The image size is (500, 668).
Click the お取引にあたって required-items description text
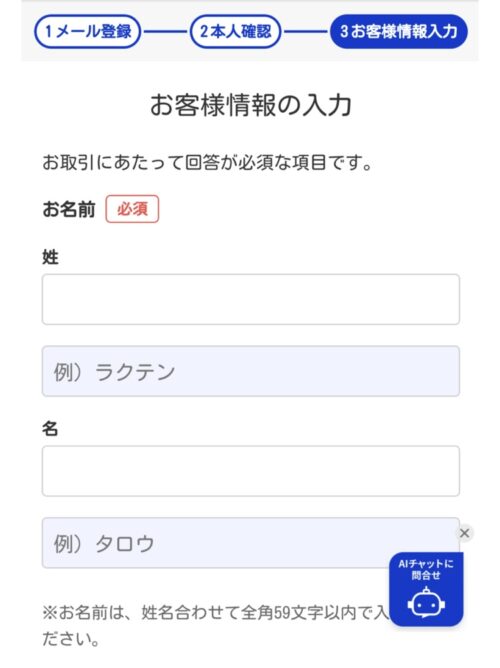[208, 163]
